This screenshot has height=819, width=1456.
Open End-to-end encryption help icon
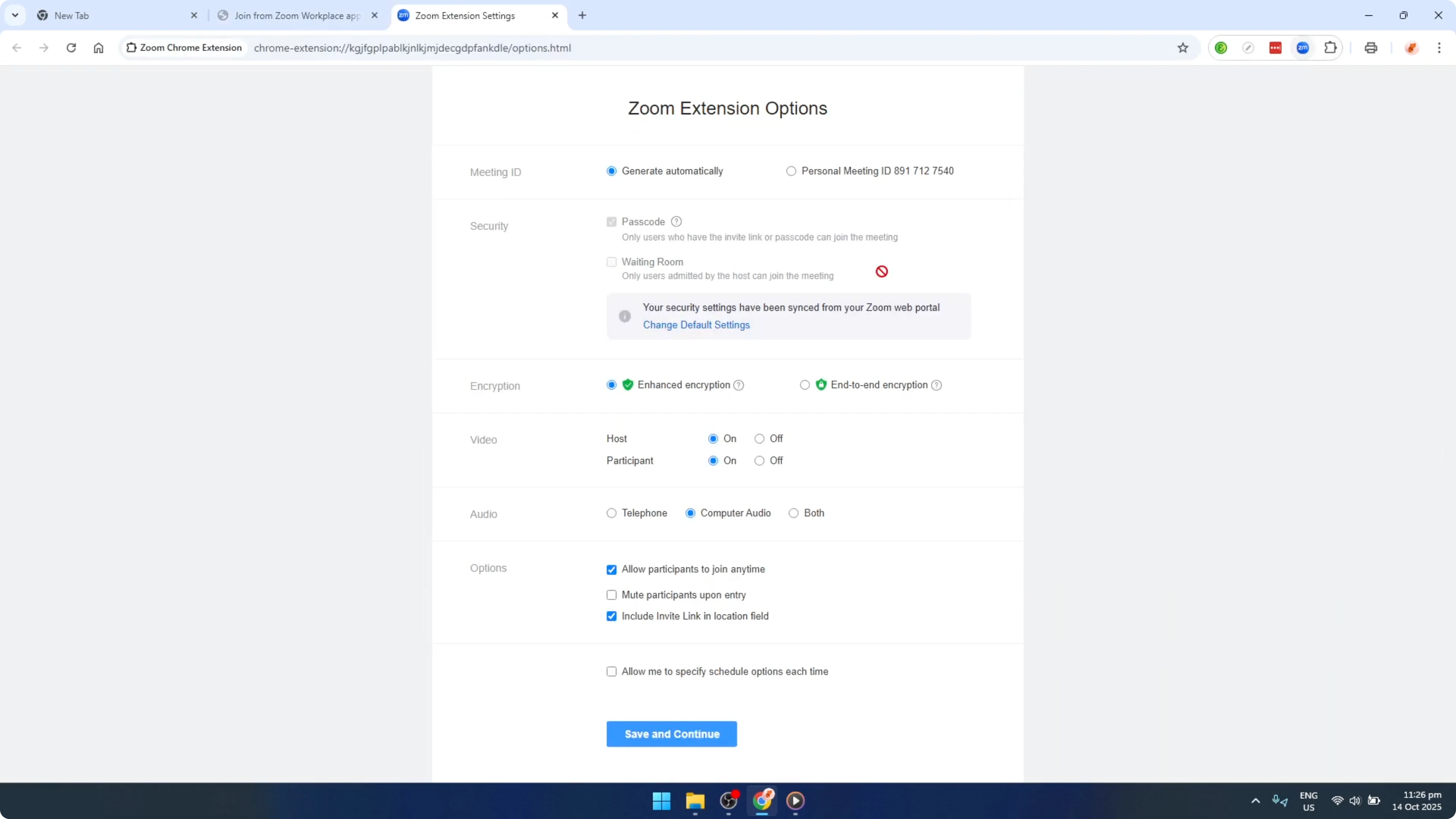(x=937, y=385)
